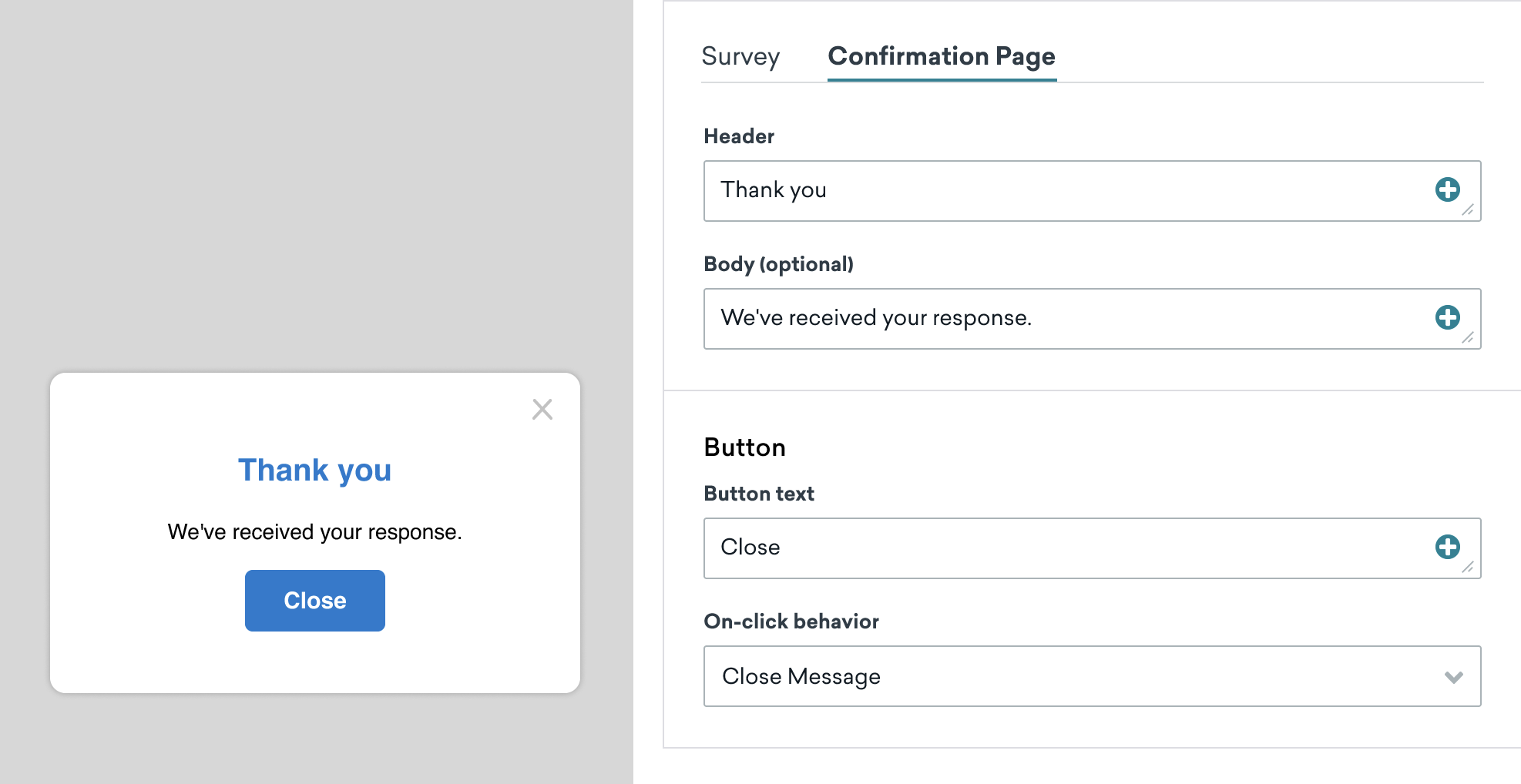Screen dimensions: 1521x784
Task: Open the On-click behavior dropdown
Action: 1092,676
